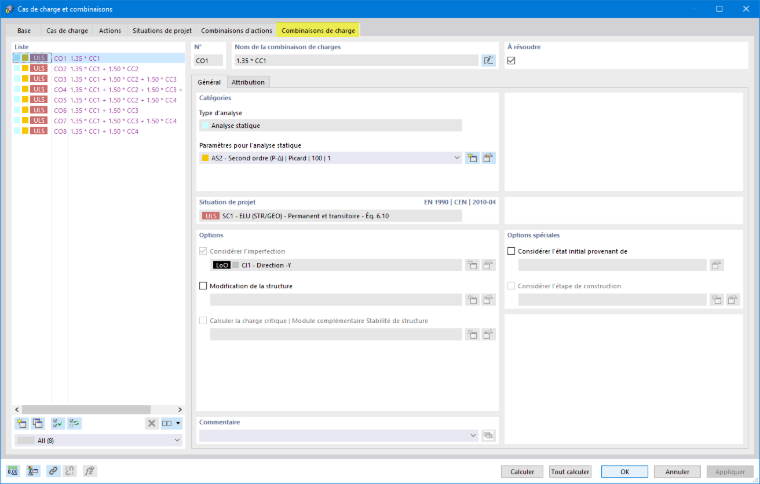
Task: Click the Calculer button
Action: pos(522,471)
